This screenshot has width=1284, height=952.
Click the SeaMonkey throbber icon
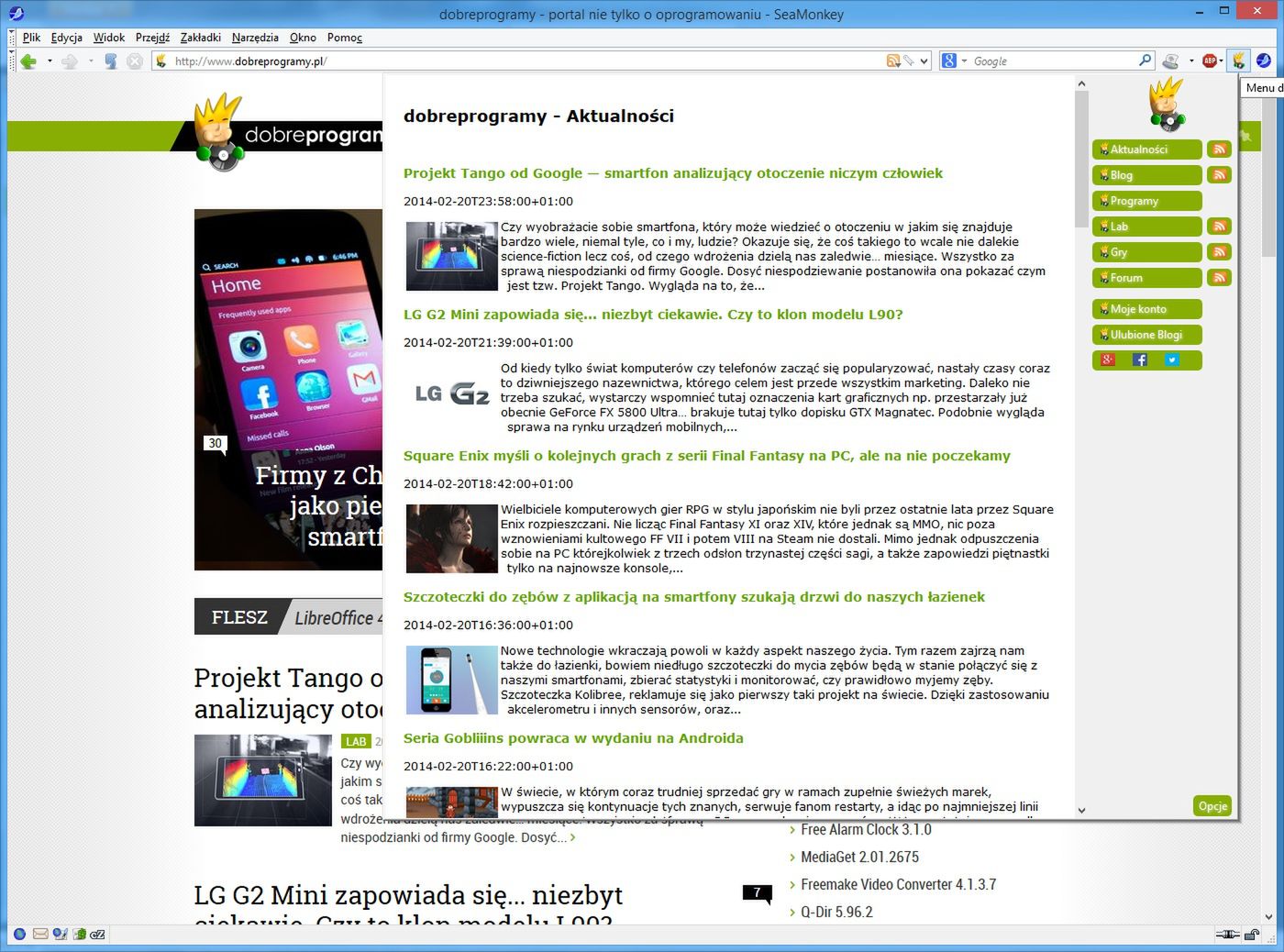pos(1264,61)
